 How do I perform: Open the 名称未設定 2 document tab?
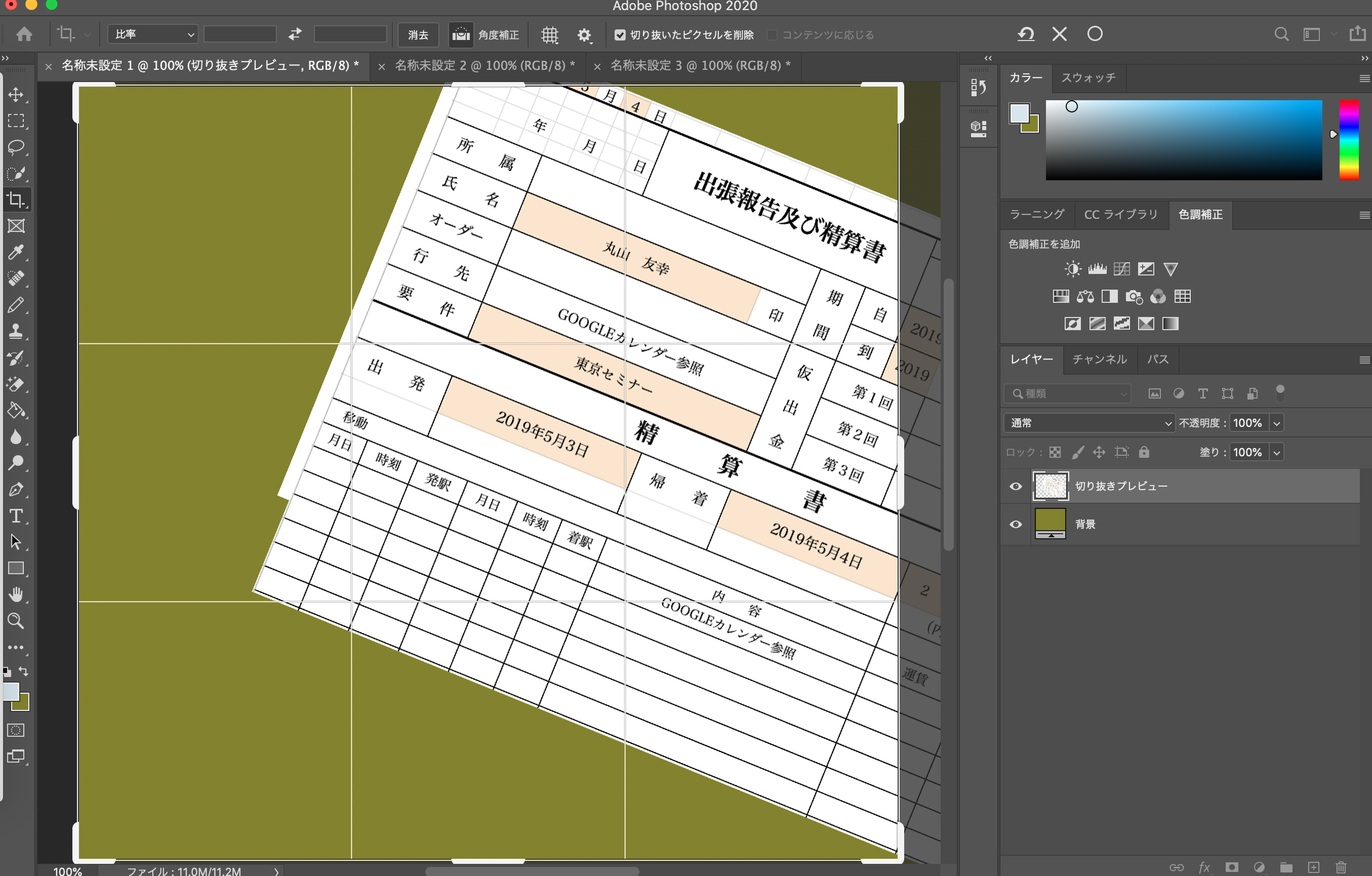[485, 65]
